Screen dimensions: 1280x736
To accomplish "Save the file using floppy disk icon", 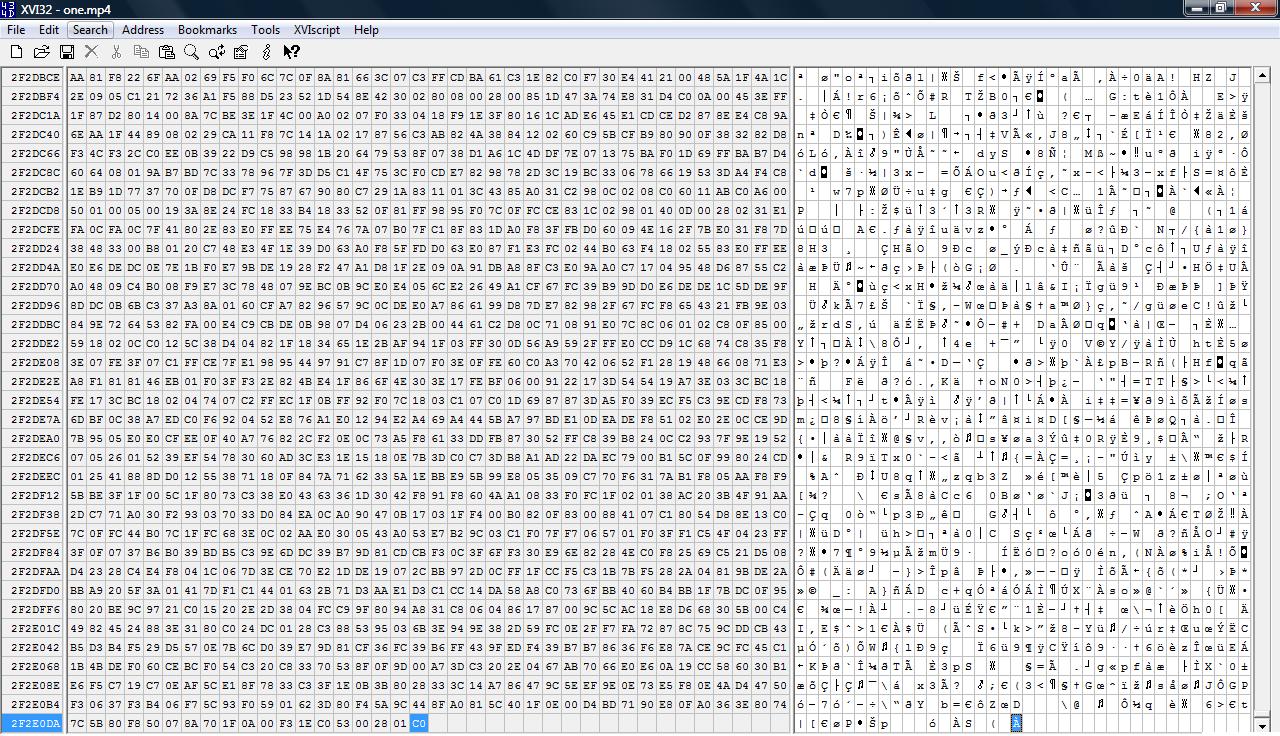I will coord(66,52).
